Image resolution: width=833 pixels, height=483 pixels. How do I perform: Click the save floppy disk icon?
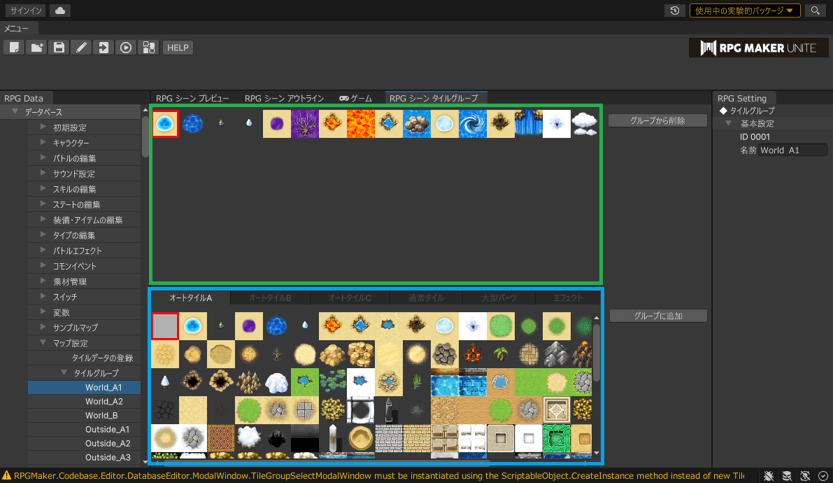(59, 47)
